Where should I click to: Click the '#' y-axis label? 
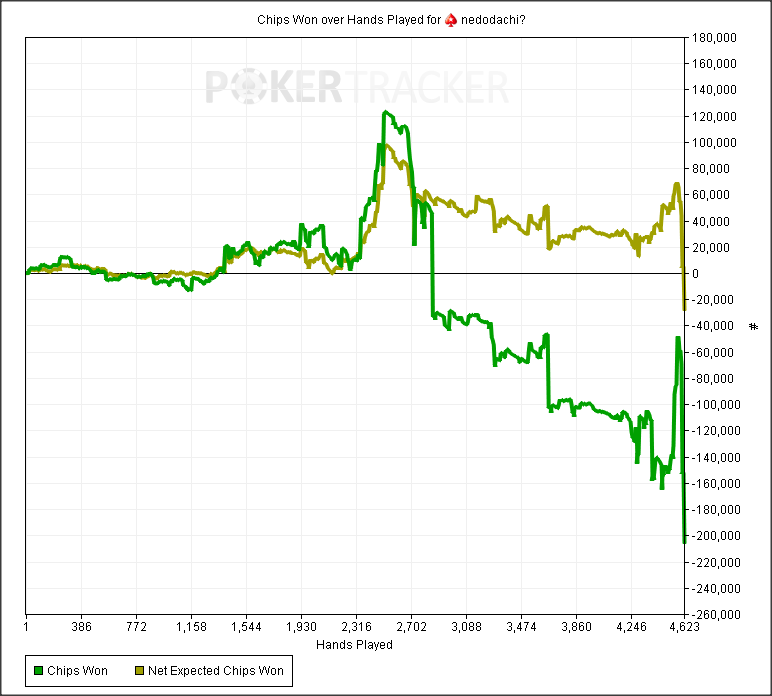(x=753, y=326)
